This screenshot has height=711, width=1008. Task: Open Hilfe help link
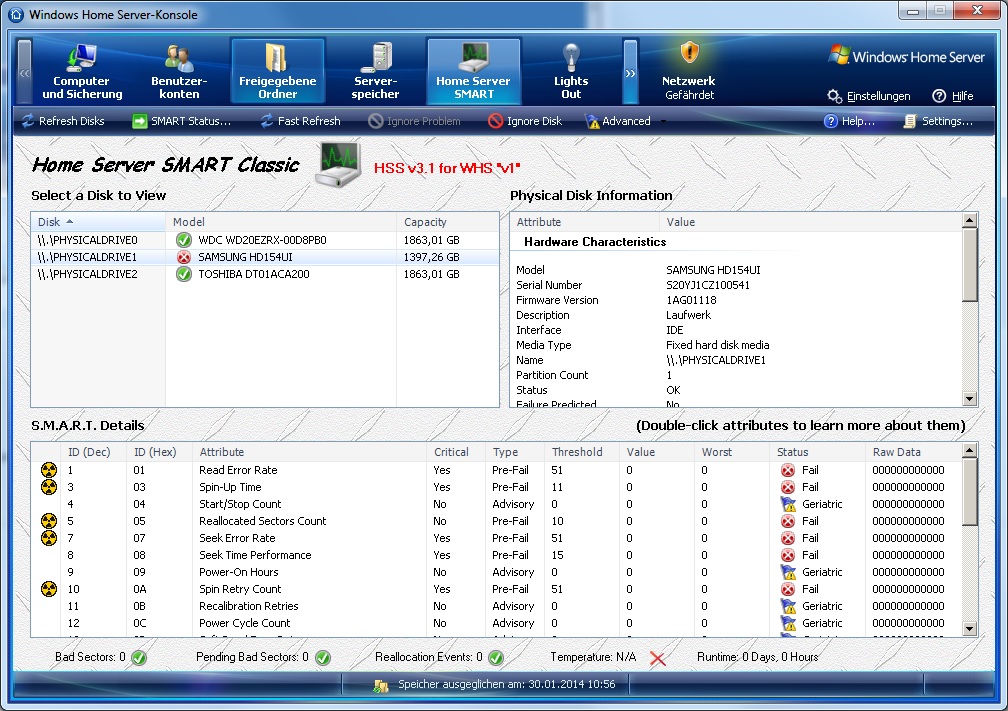pos(953,96)
